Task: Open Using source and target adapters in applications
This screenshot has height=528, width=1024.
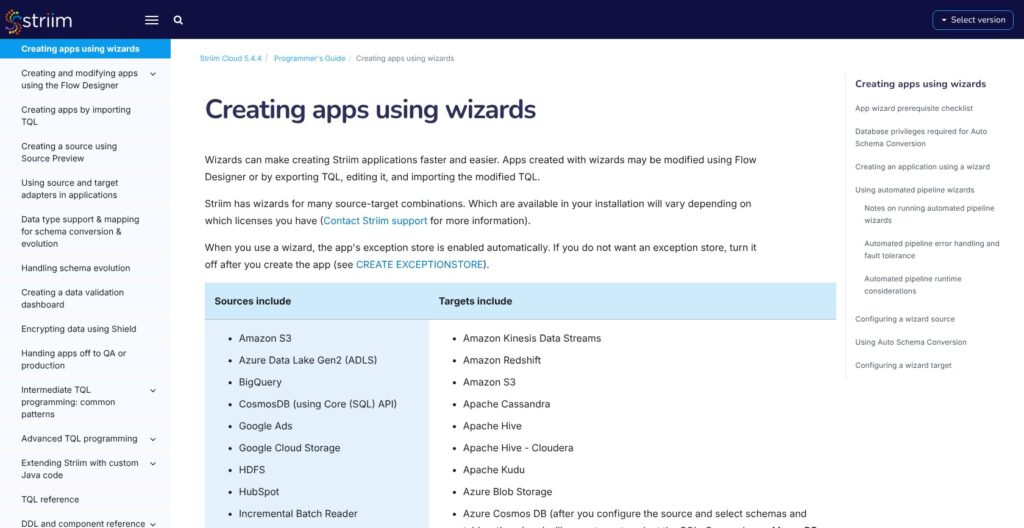Action: point(70,189)
